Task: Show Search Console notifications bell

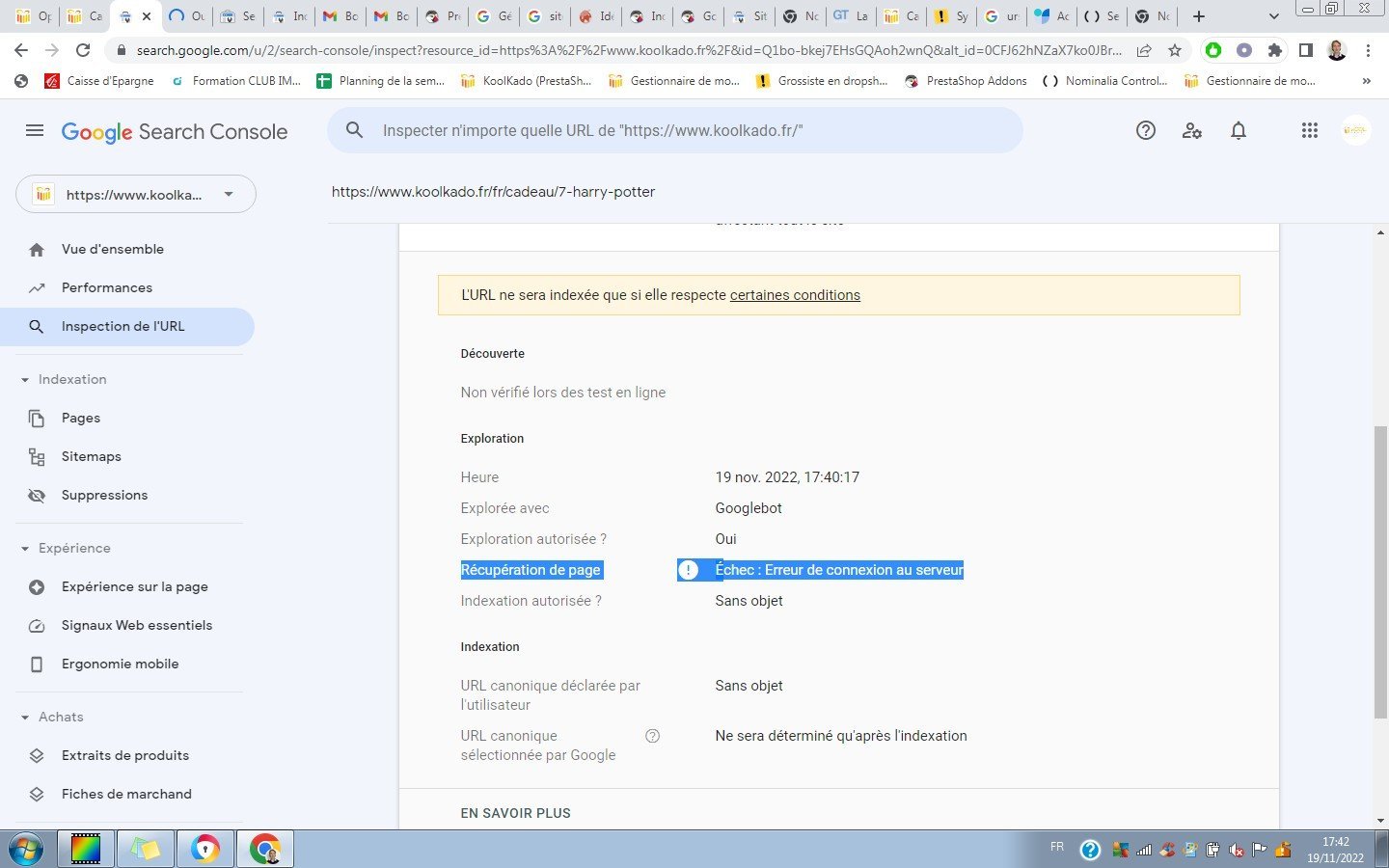Action: (1239, 130)
